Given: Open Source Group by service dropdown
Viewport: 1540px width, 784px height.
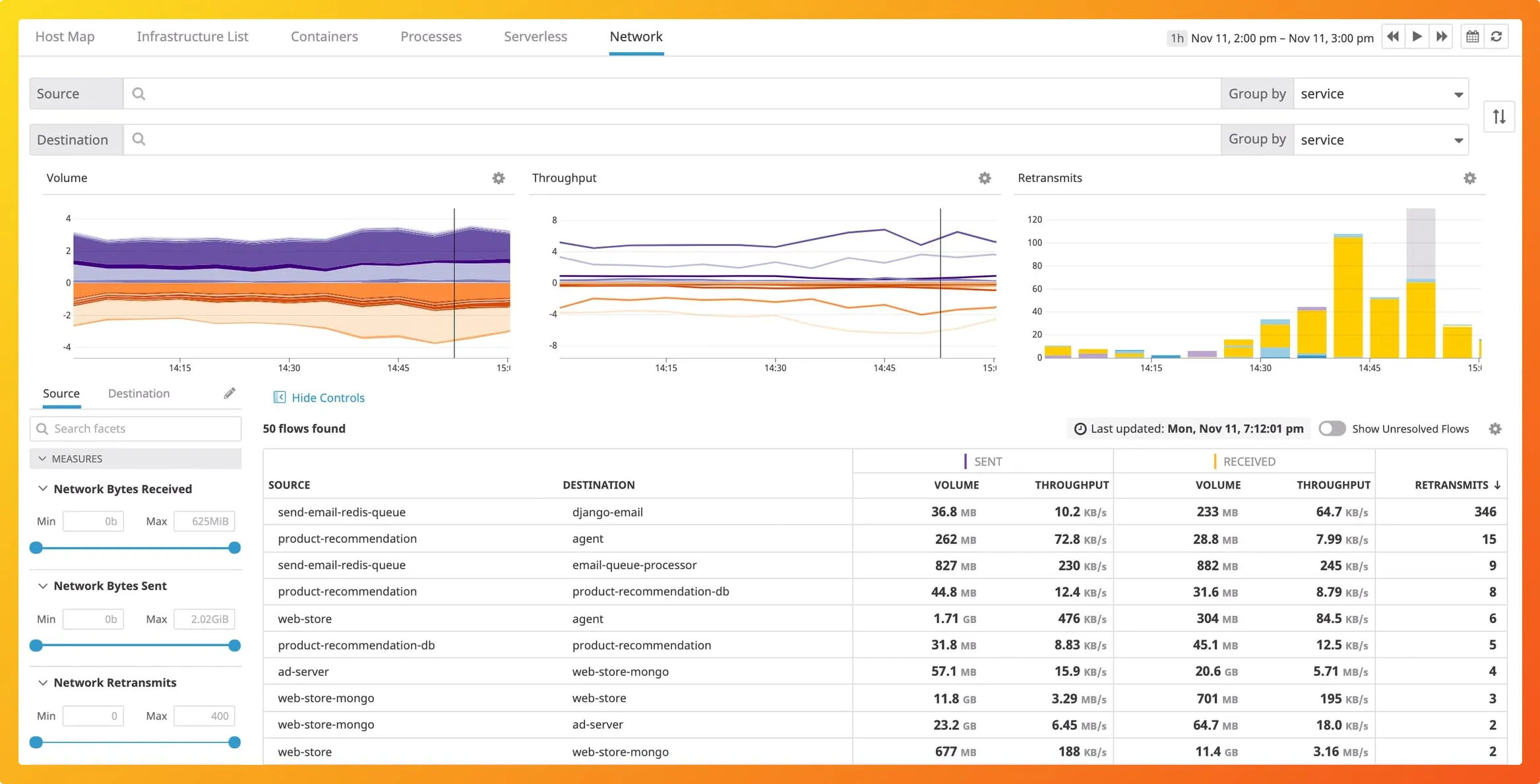Looking at the screenshot, I should point(1381,94).
